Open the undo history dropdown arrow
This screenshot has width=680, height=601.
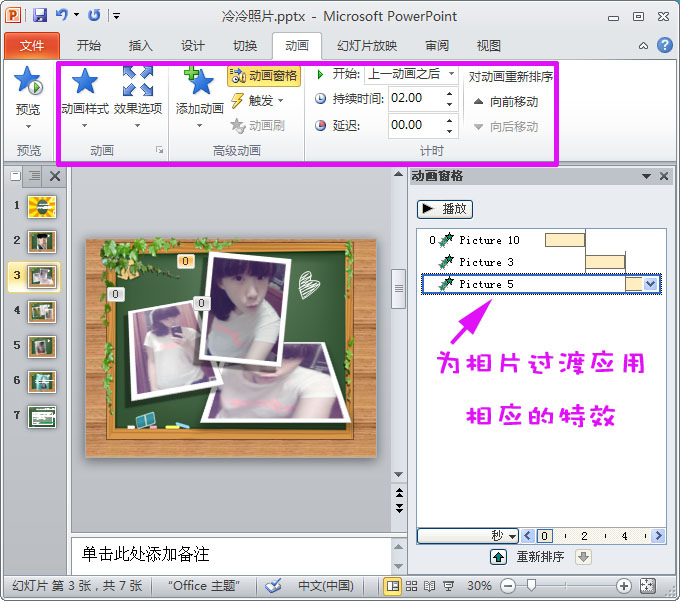pos(76,15)
